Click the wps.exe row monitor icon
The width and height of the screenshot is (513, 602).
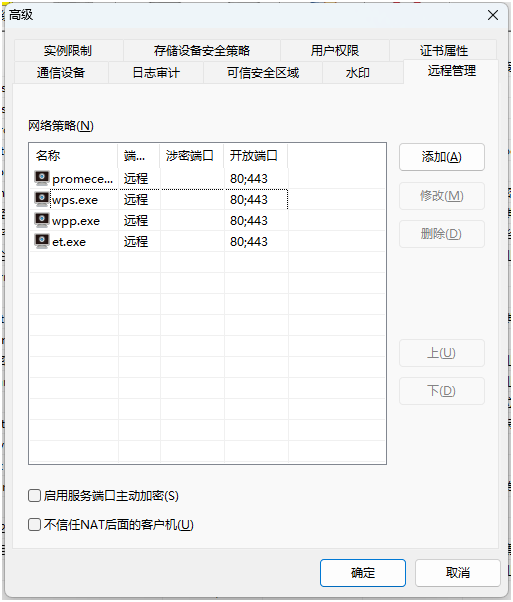pos(42,199)
